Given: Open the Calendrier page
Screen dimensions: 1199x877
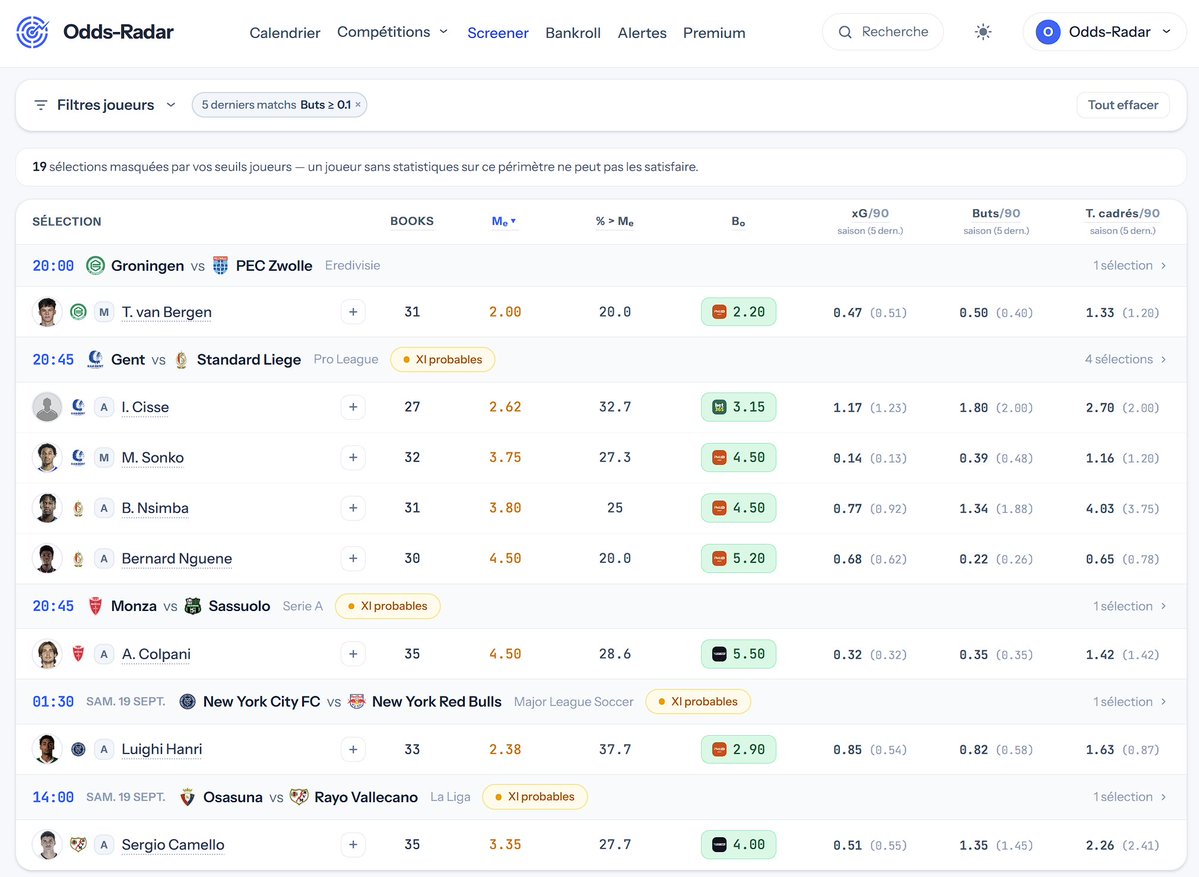Looking at the screenshot, I should point(284,33).
